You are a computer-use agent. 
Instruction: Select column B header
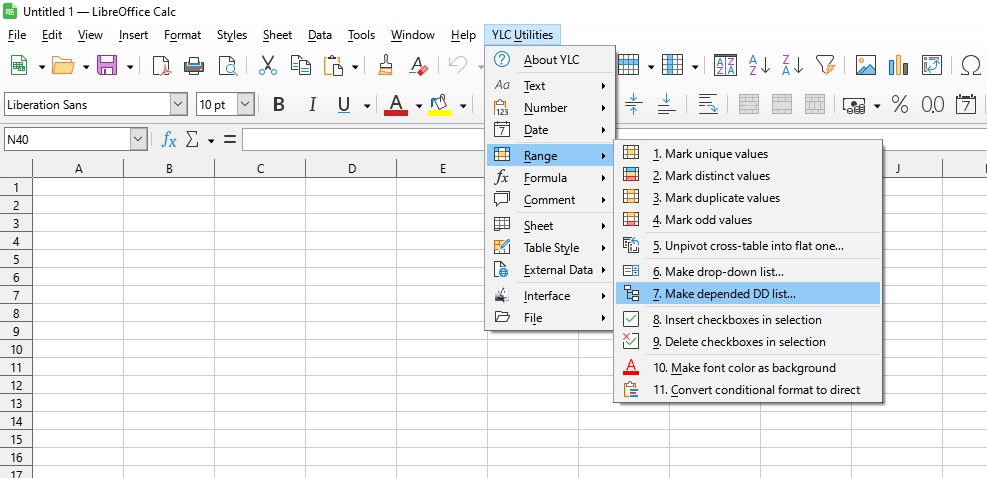coord(169,169)
